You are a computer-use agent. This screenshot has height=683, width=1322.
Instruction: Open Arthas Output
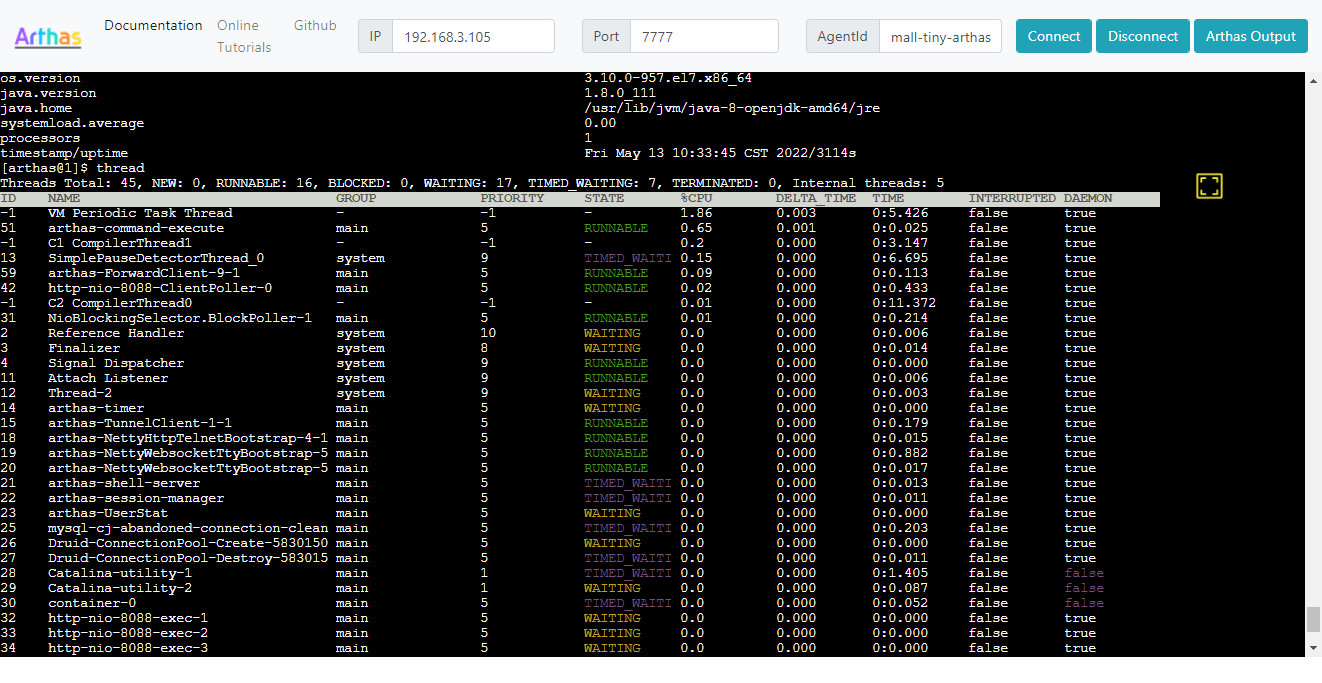1250,36
